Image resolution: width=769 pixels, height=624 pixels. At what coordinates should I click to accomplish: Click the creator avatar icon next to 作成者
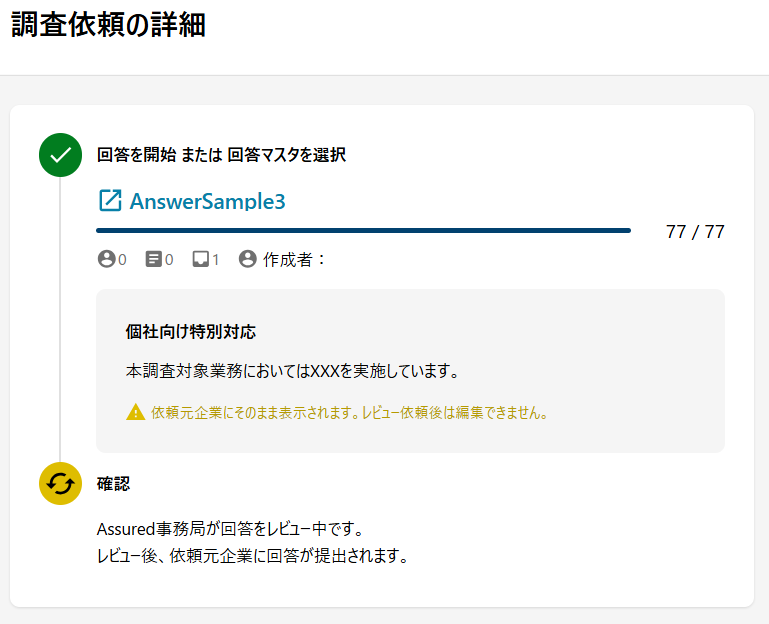(x=248, y=259)
